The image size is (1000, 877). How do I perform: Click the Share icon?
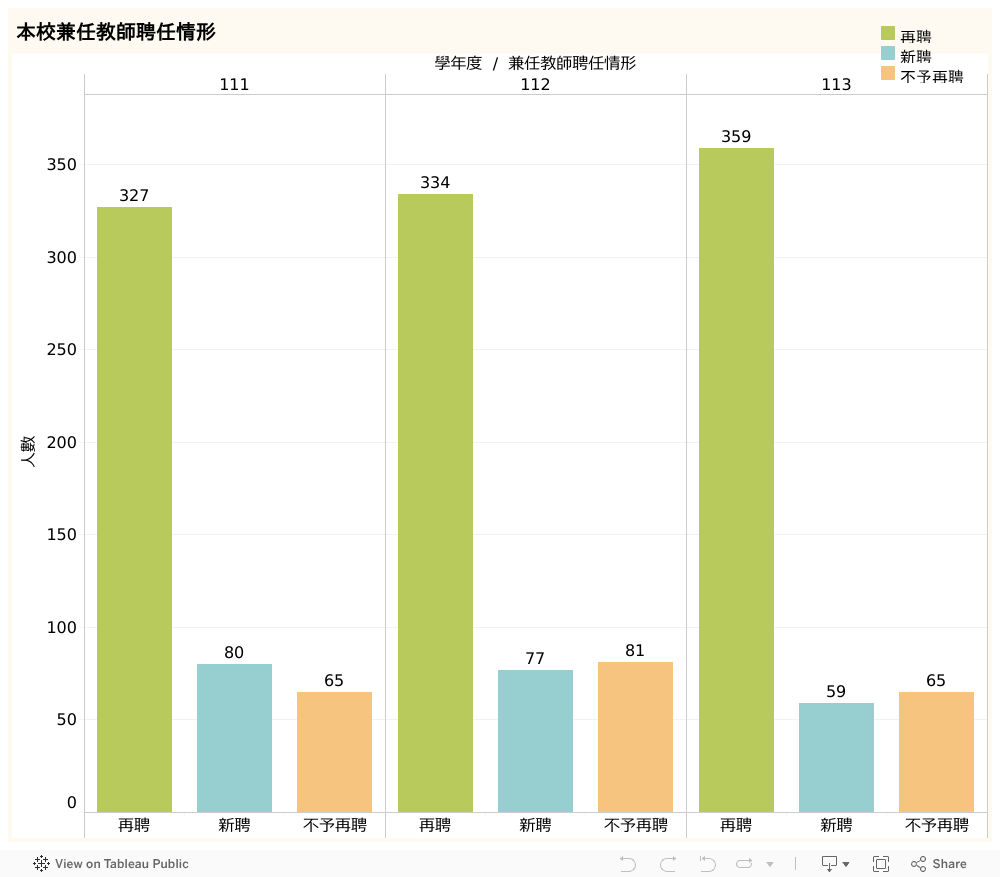(918, 864)
